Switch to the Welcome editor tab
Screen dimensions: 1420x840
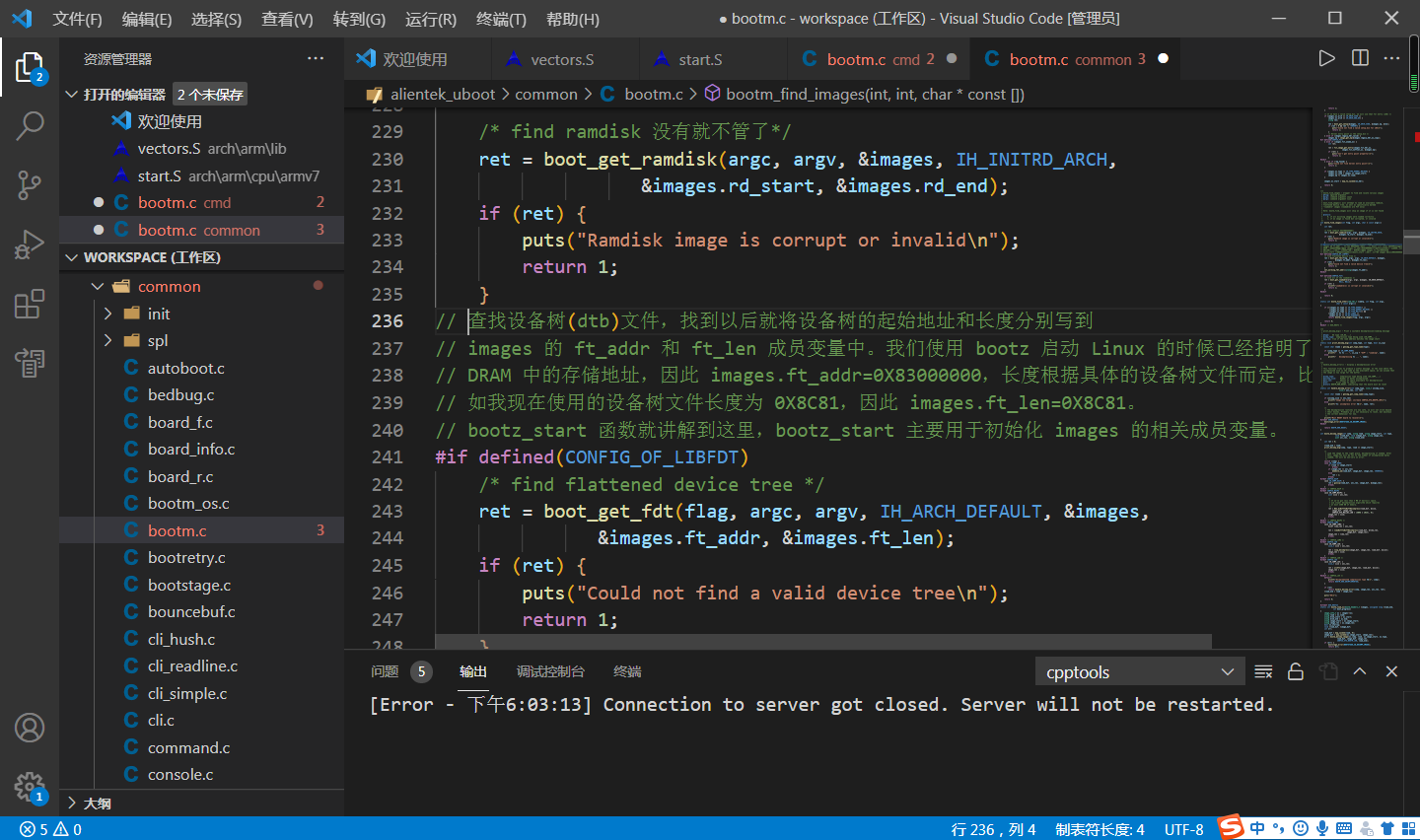[417, 59]
